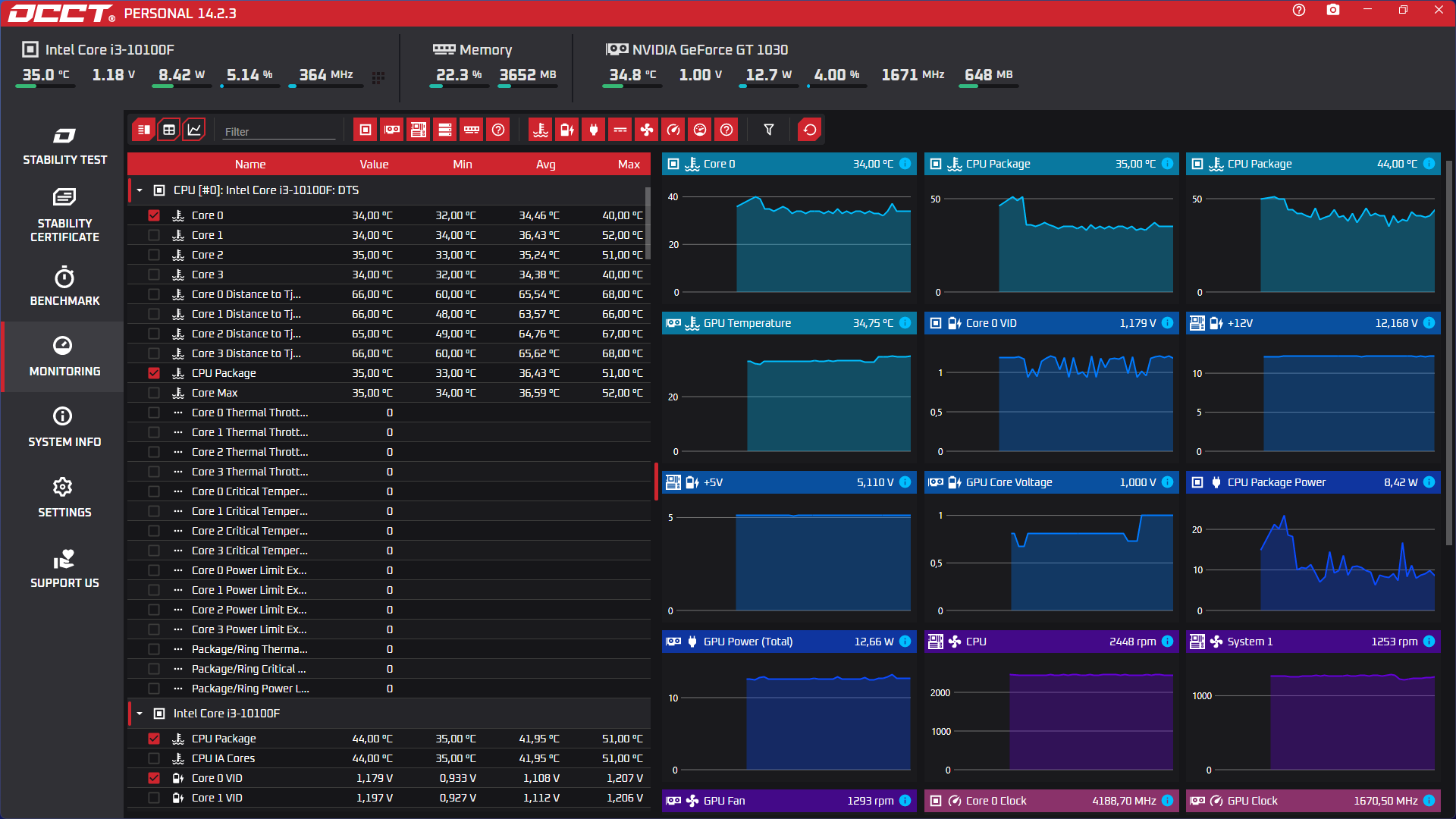
Task: Enable the Core 3 temperature checkbox
Action: [154, 275]
